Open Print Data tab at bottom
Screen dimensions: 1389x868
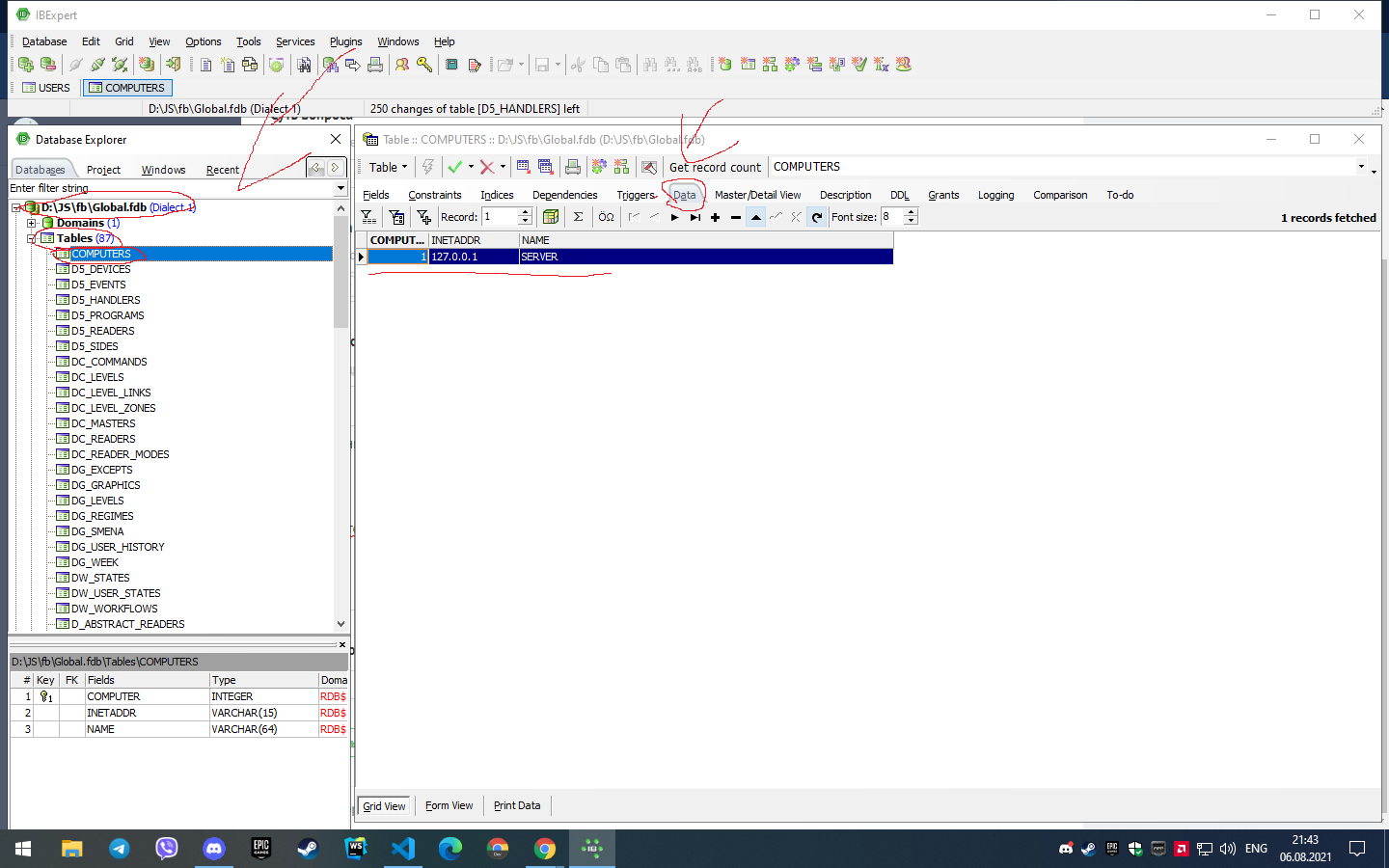517,806
